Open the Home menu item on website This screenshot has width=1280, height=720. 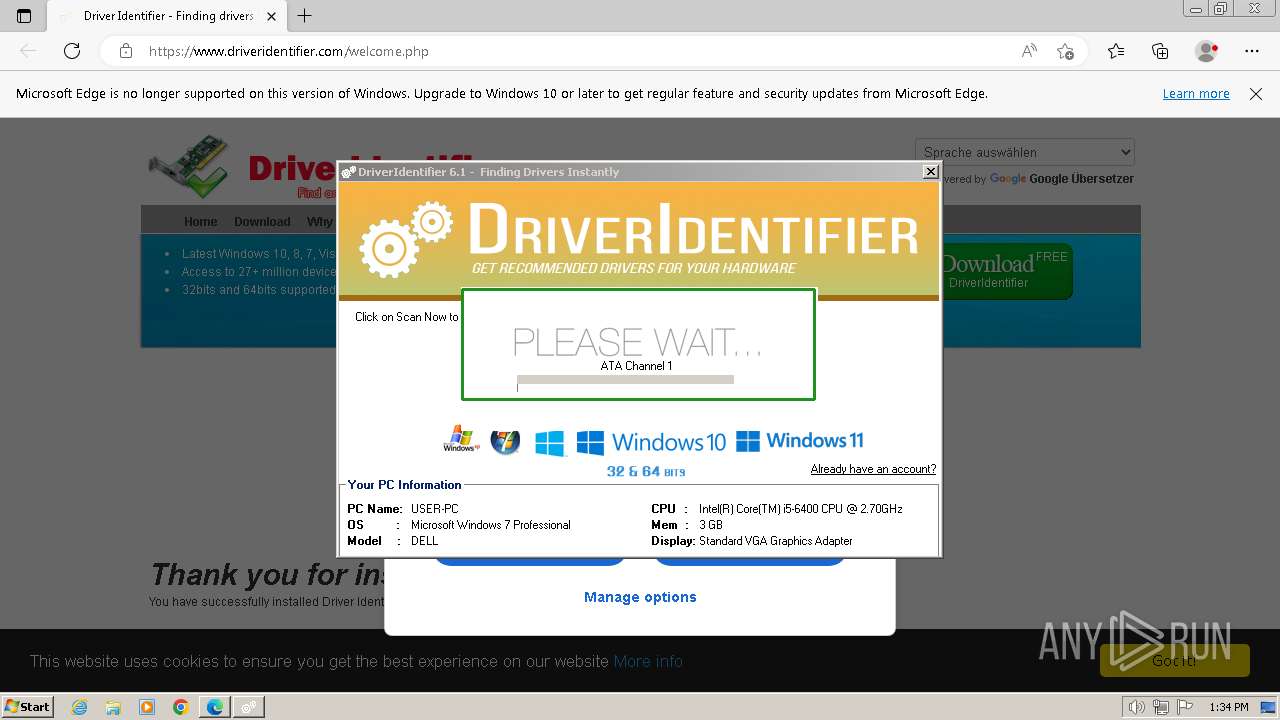200,222
